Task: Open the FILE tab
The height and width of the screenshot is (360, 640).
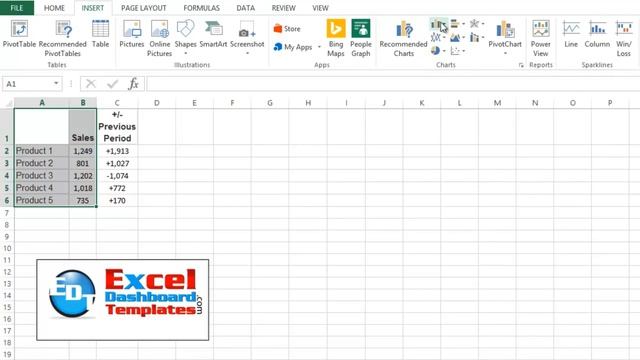Action: click(x=17, y=8)
